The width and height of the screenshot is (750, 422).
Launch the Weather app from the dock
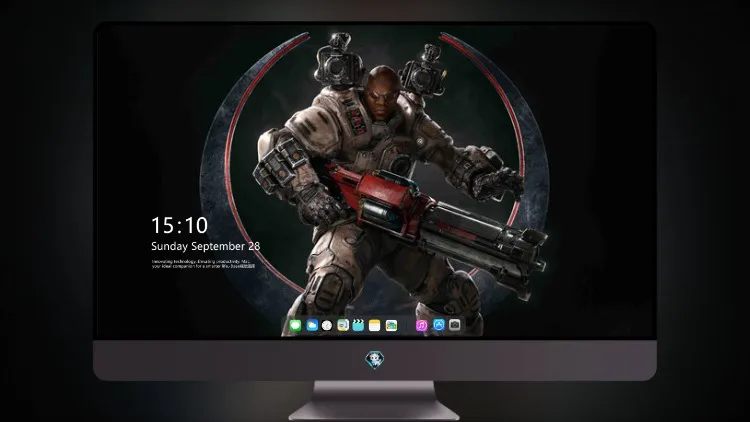pos(312,325)
